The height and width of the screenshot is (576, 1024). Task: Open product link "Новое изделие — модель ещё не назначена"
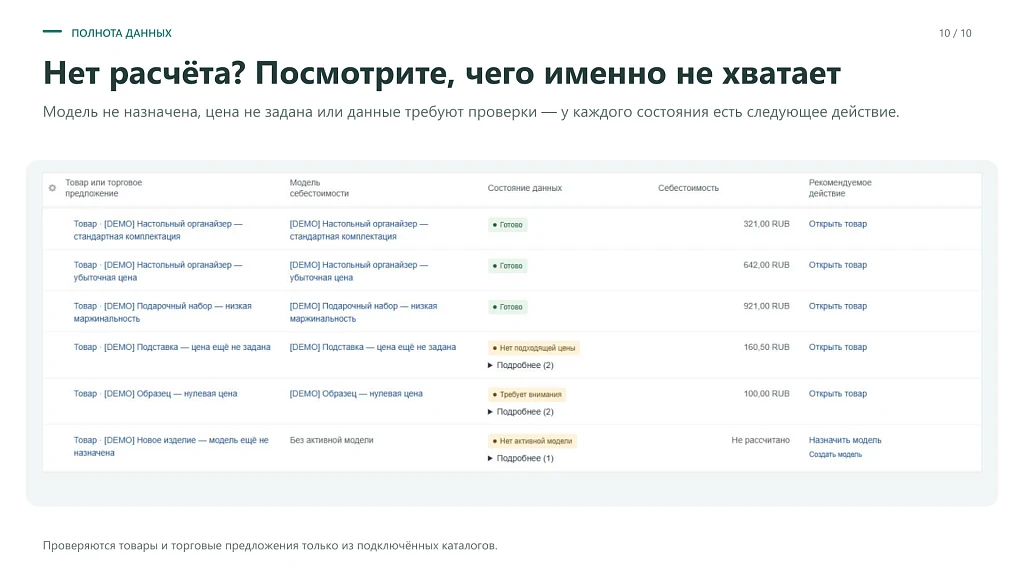coord(171,446)
